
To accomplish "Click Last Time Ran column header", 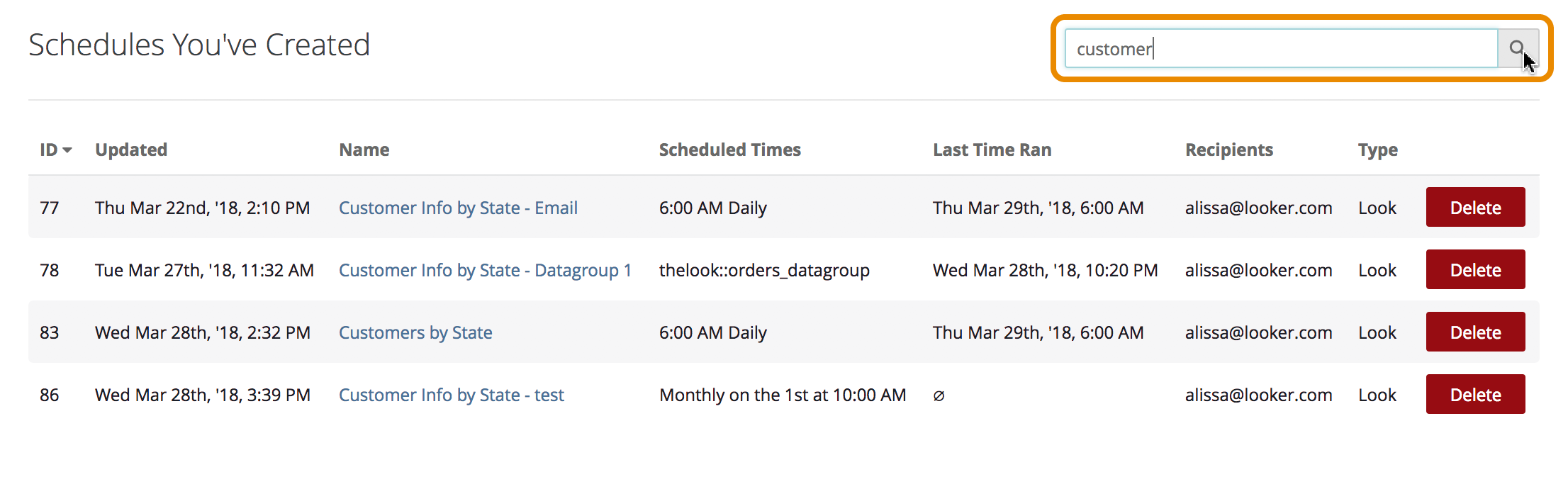I will point(992,150).
